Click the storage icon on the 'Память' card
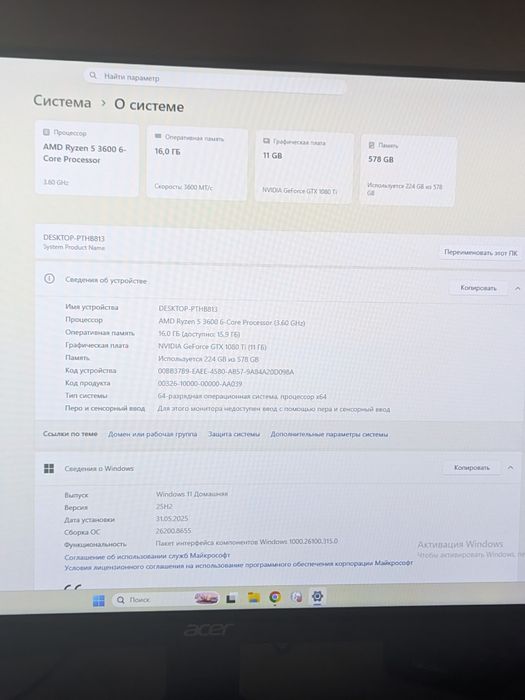The image size is (525, 700). 371,145
